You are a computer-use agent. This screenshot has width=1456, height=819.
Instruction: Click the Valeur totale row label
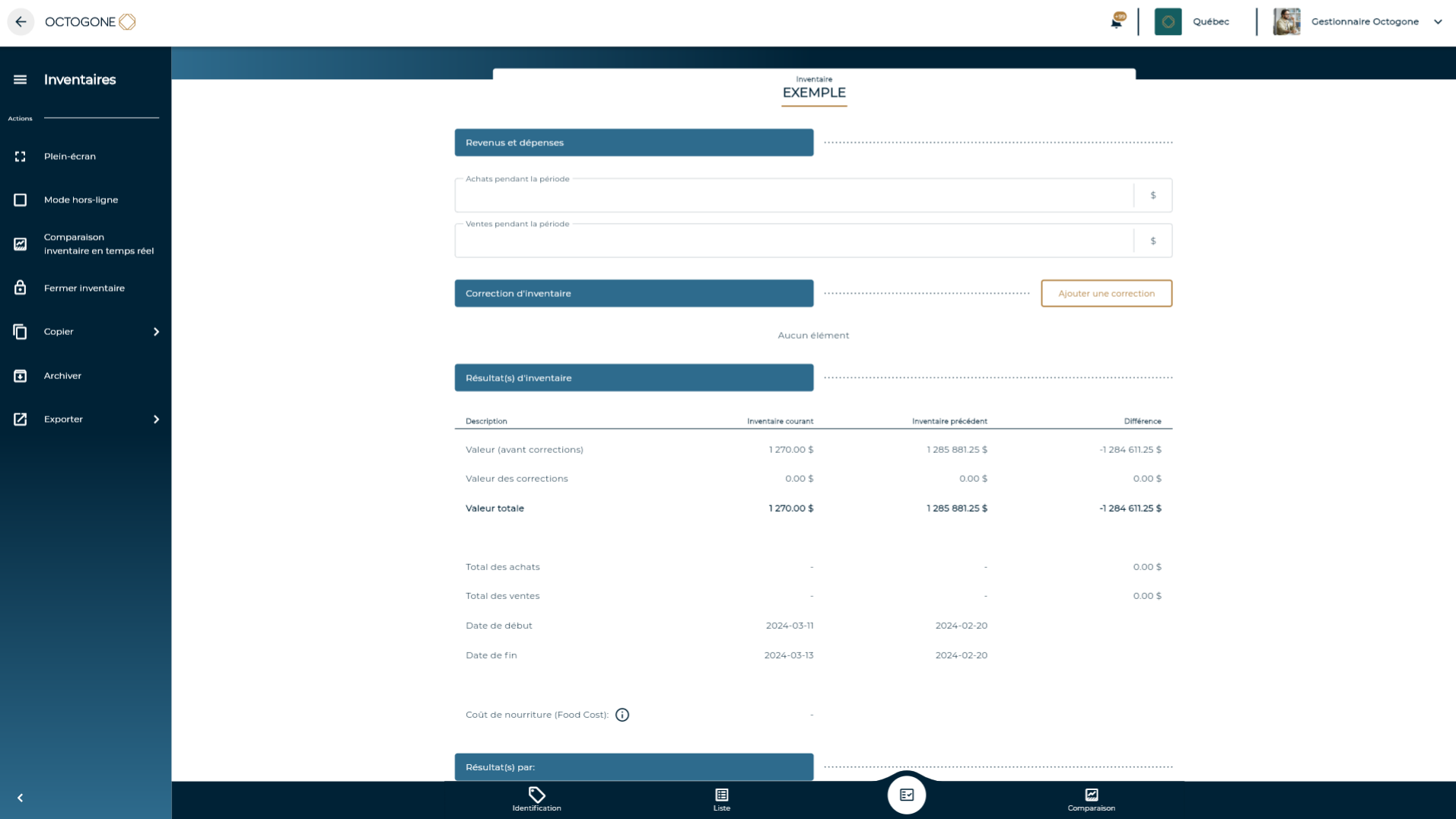[x=494, y=508]
